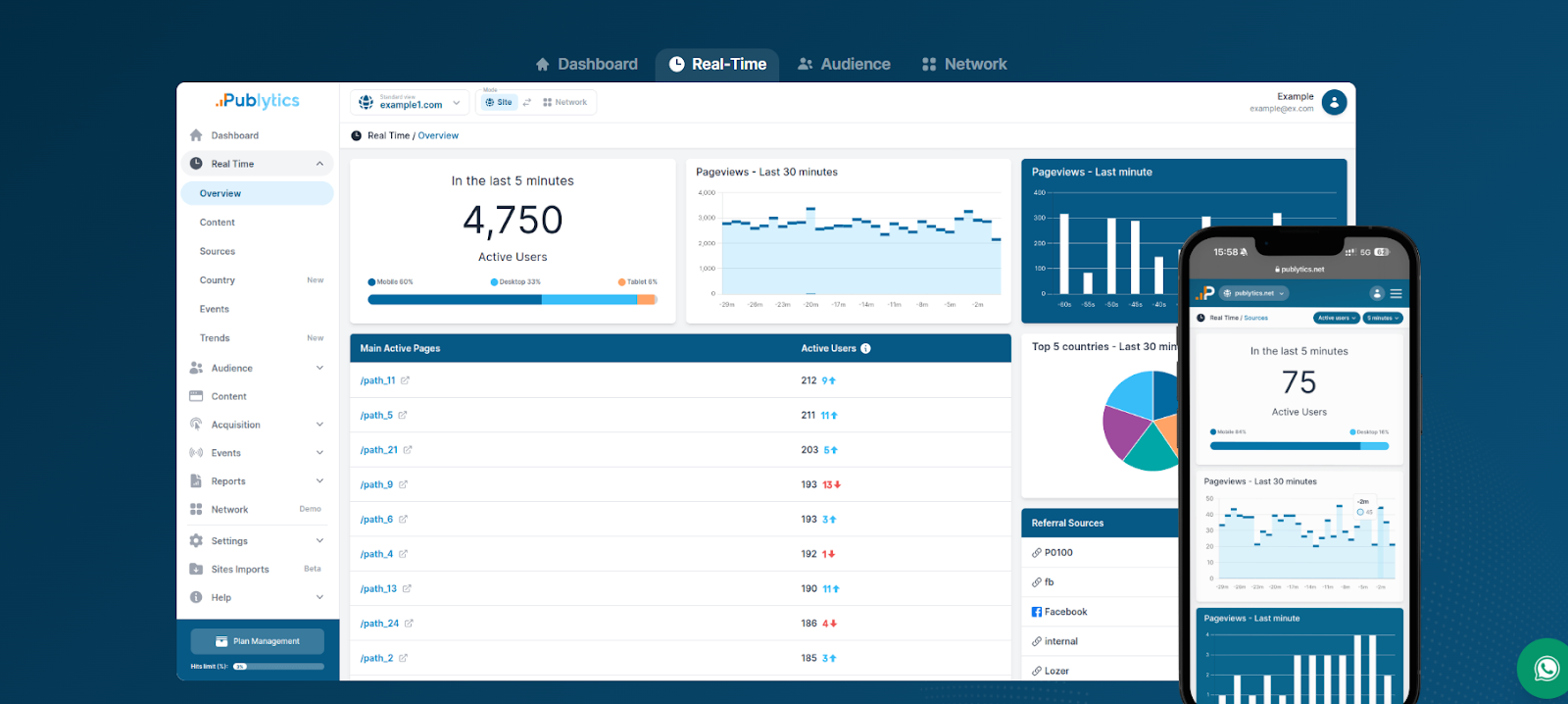Image resolution: width=1568 pixels, height=704 pixels.
Task: Click the Plan Management button
Action: click(x=258, y=641)
